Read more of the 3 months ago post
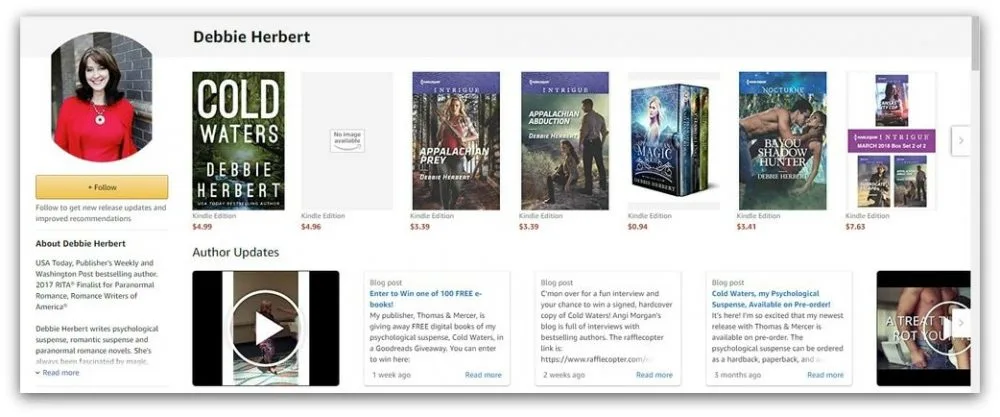Viewport: 1000px width, 417px height. (825, 375)
